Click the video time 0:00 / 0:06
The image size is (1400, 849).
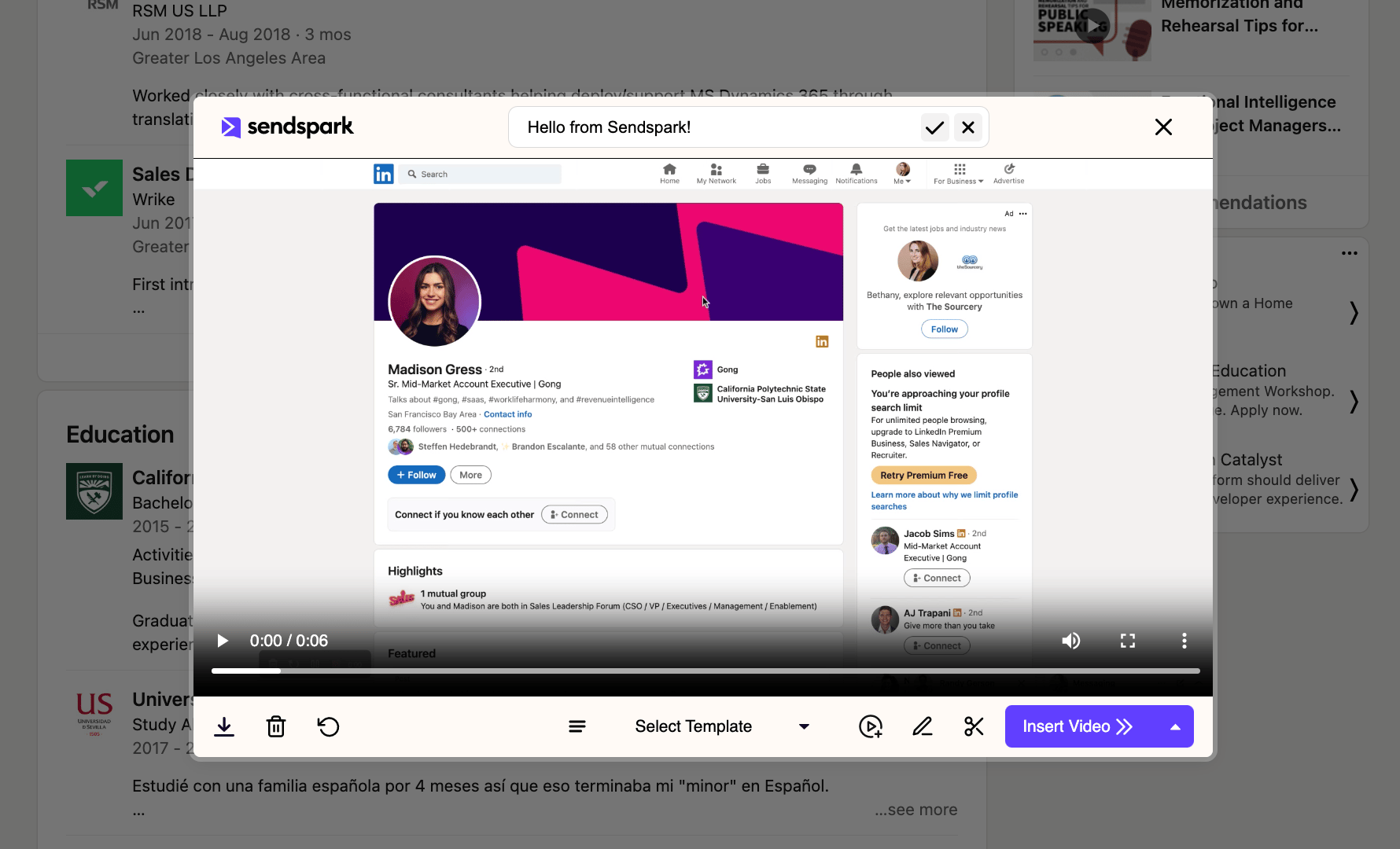tap(289, 641)
